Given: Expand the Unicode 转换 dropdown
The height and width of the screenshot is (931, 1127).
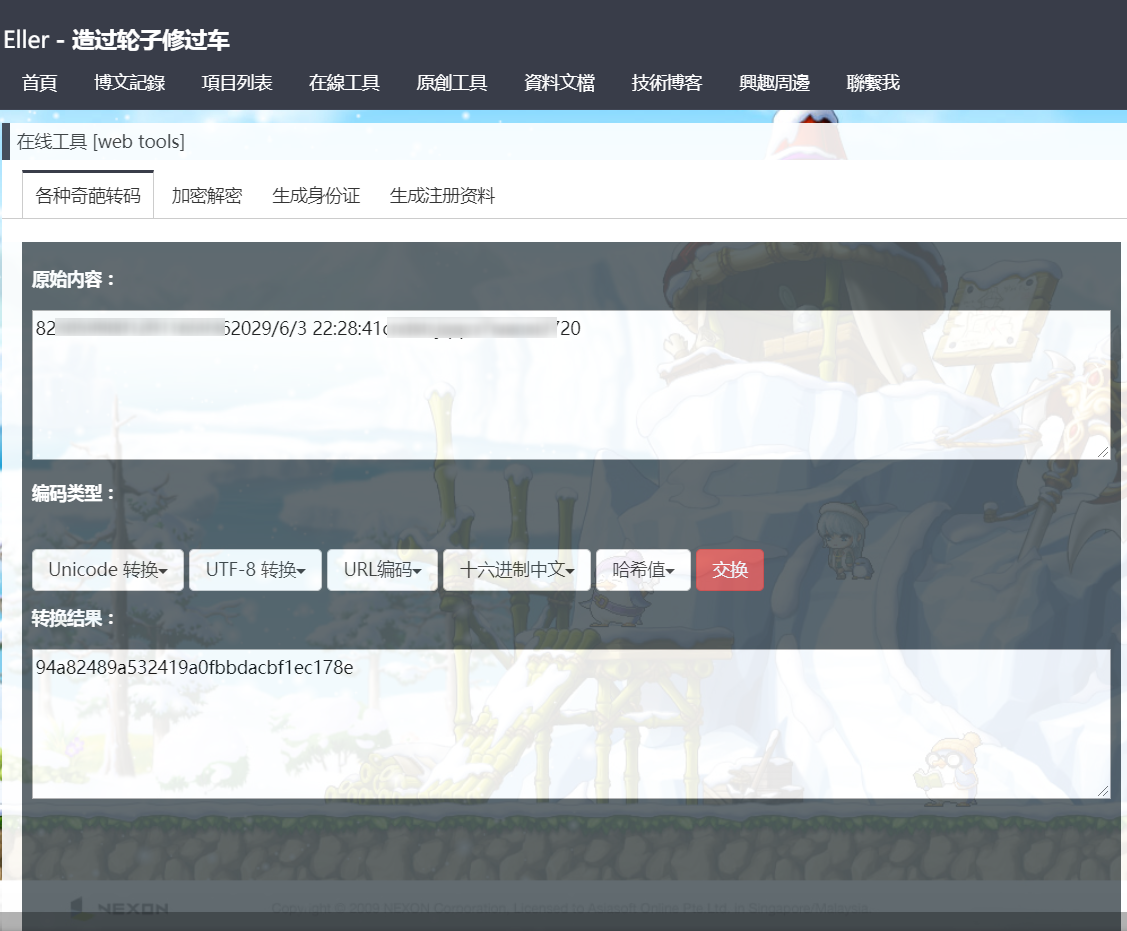Looking at the screenshot, I should [x=108, y=570].
